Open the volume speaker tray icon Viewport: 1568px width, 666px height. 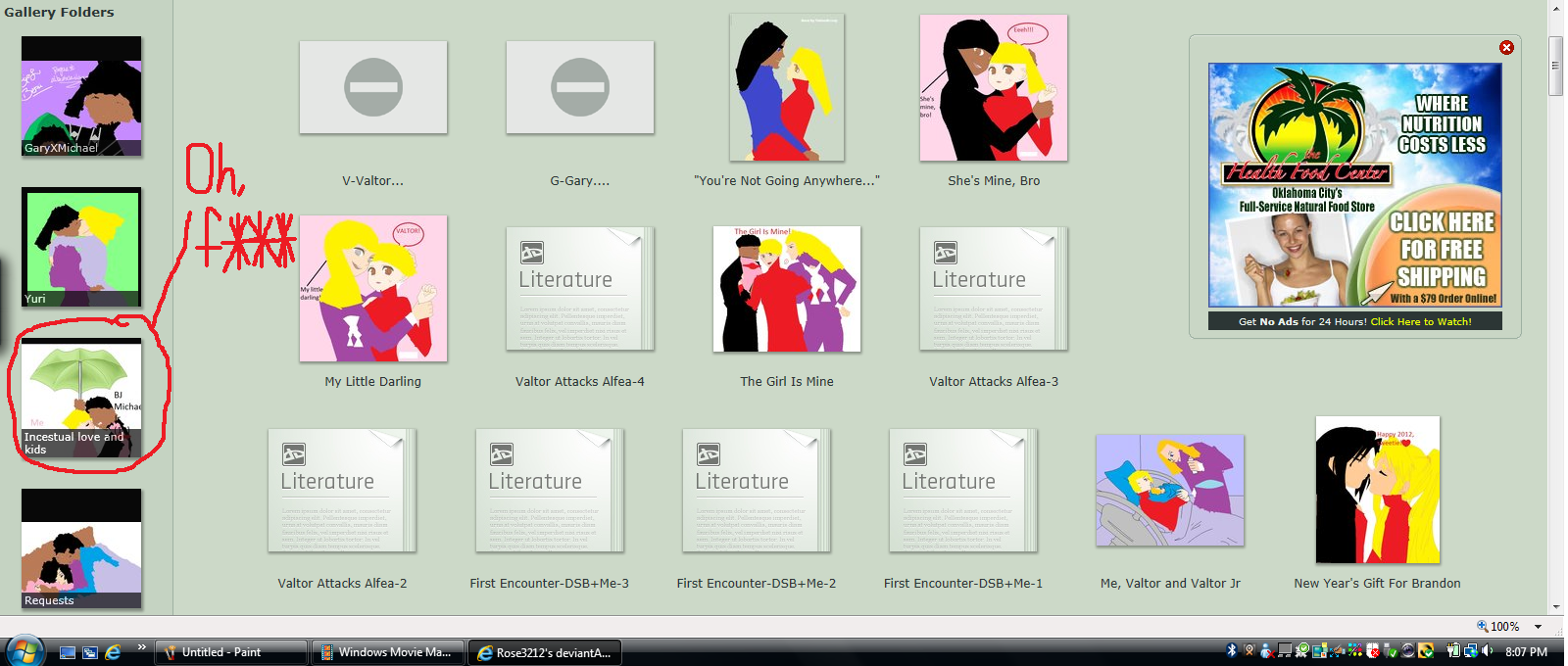tap(1488, 651)
